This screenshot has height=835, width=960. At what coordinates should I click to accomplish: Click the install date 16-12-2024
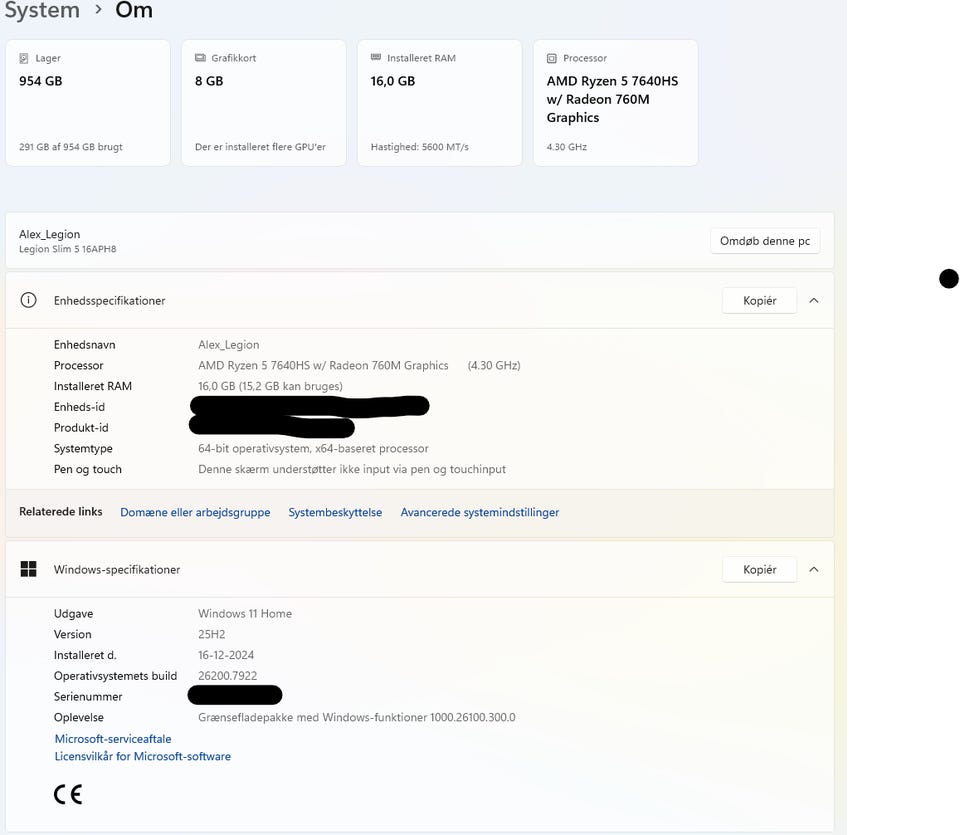226,655
